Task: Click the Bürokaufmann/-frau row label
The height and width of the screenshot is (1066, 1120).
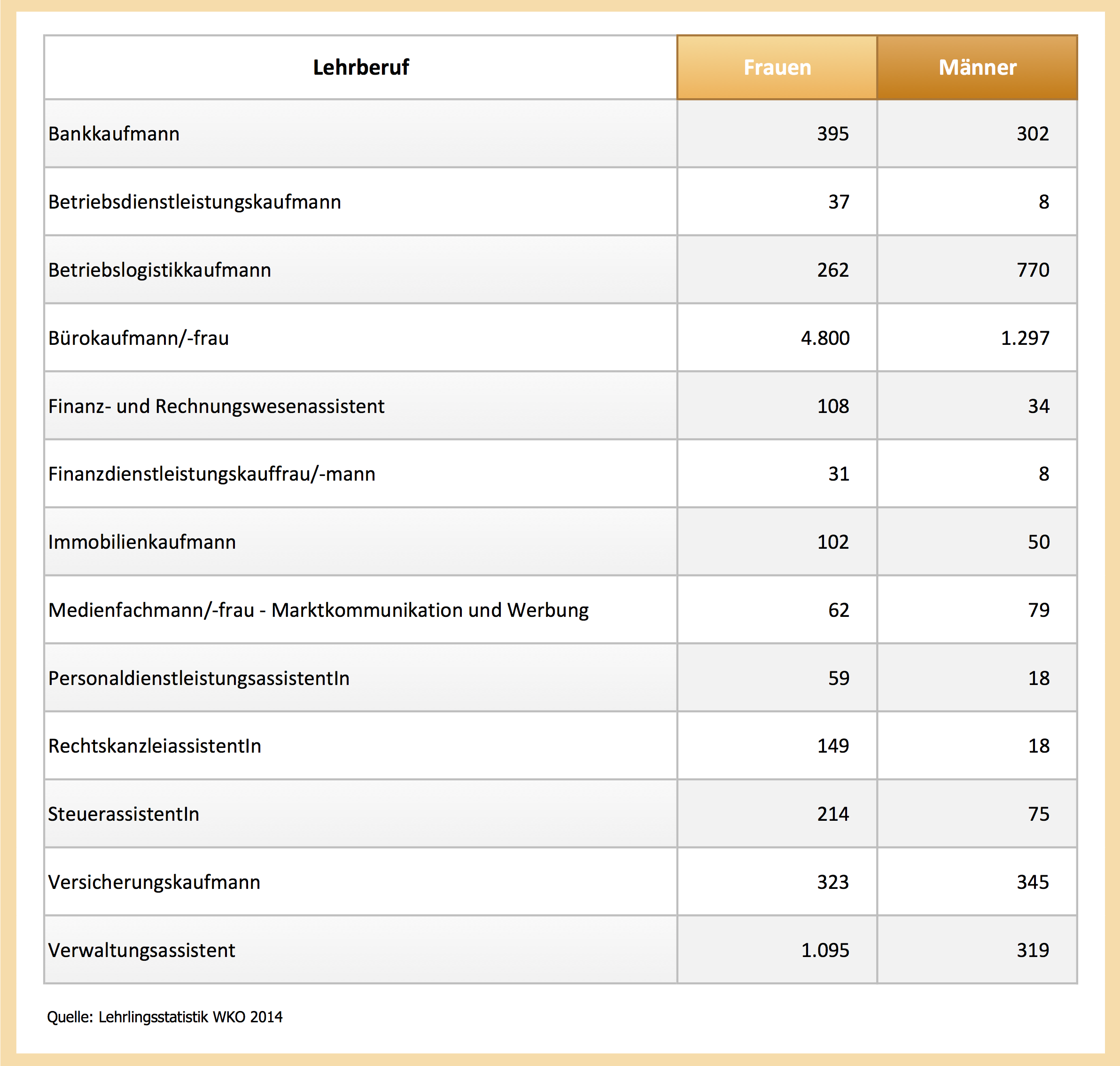Action: 138,338
